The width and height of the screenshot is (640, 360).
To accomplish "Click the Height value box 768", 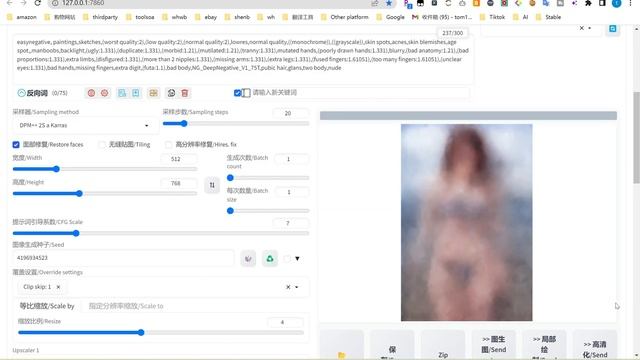I will [x=179, y=183].
